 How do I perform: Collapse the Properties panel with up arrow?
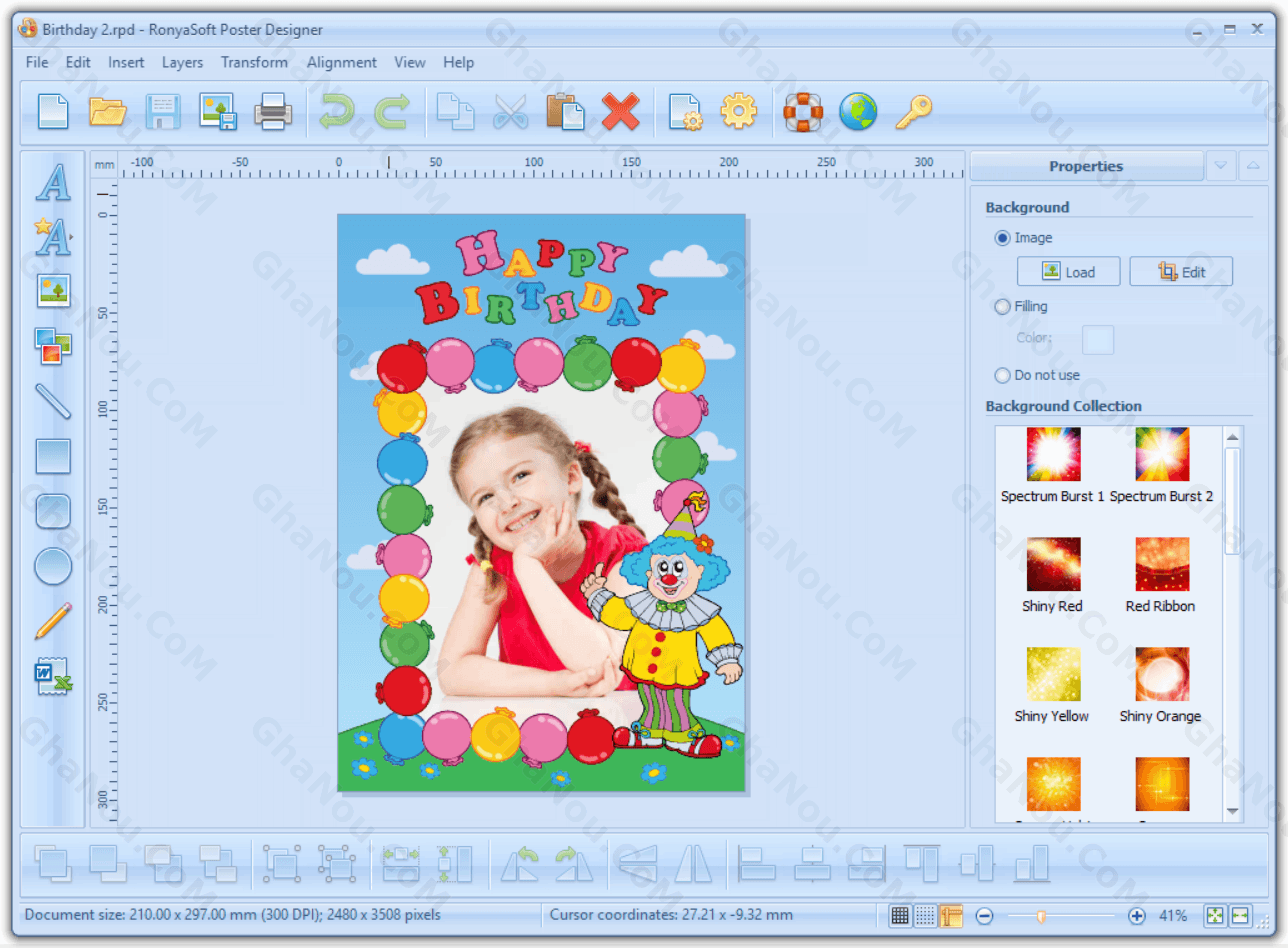(1253, 166)
